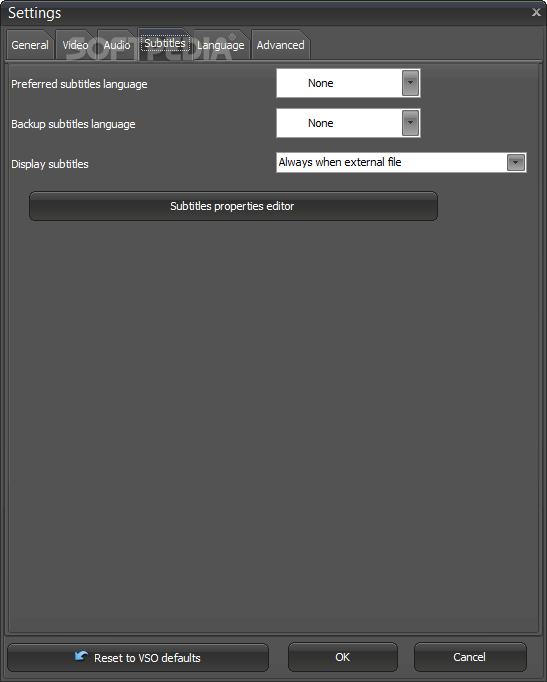Expand the Display subtitles dropdown arrow

(x=516, y=163)
